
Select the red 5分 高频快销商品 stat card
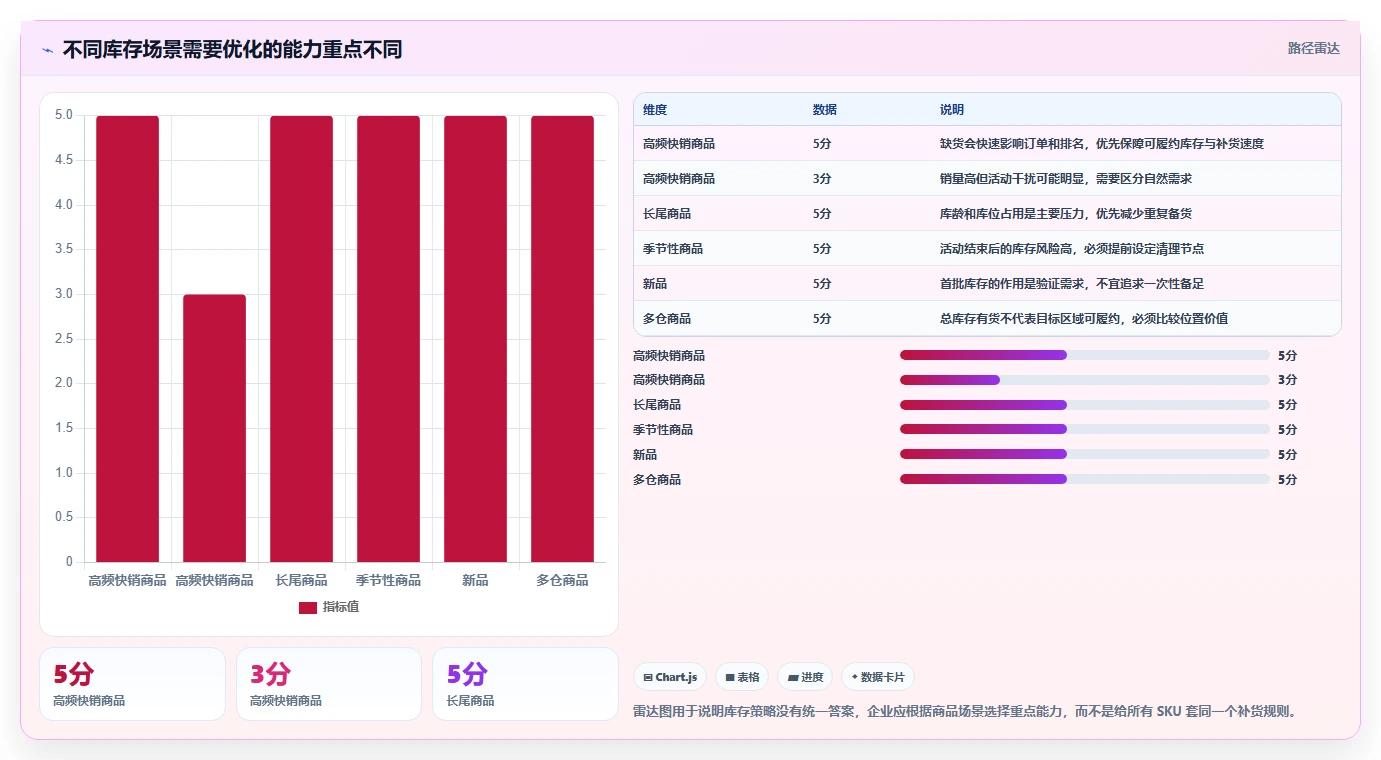point(132,684)
